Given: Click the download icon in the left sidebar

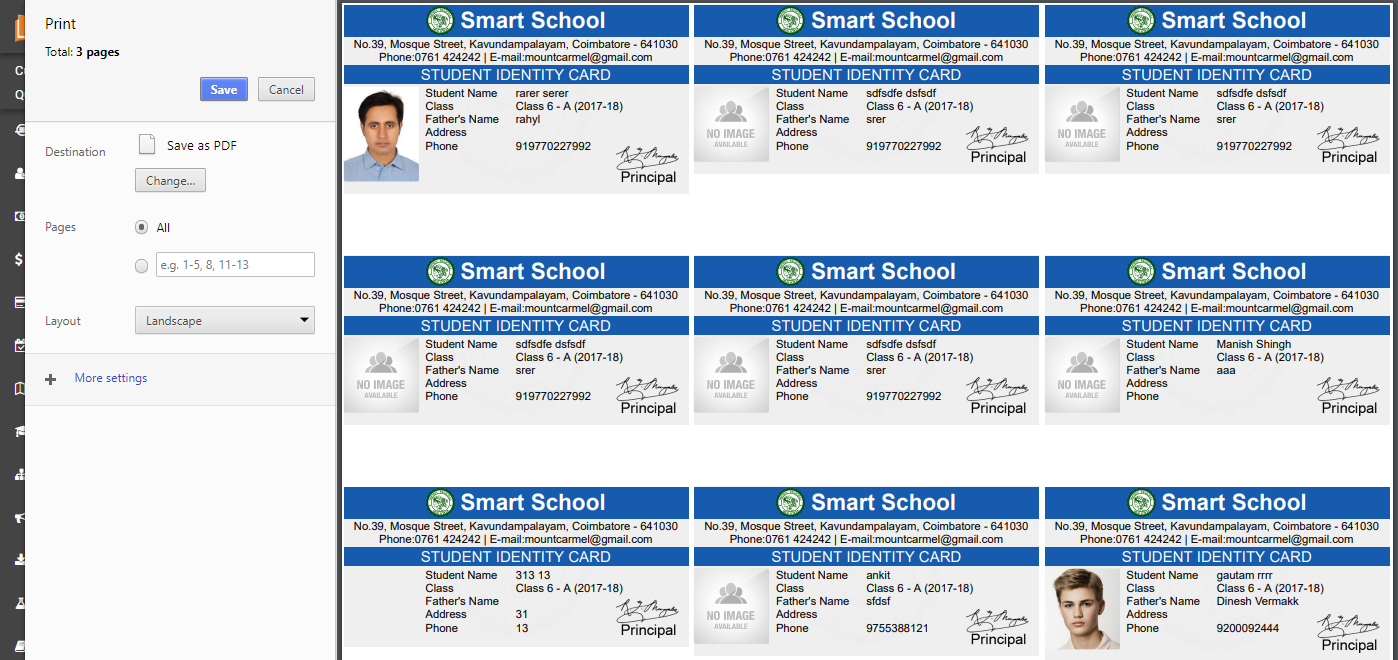Looking at the screenshot, I should [19, 560].
